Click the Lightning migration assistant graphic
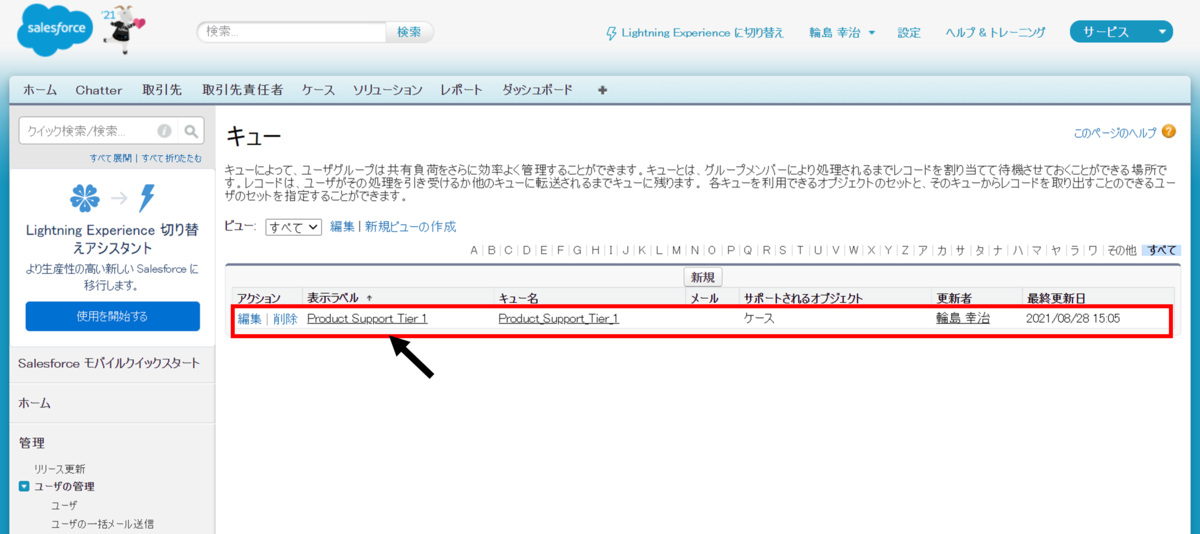This screenshot has height=534, width=1200. click(112, 197)
